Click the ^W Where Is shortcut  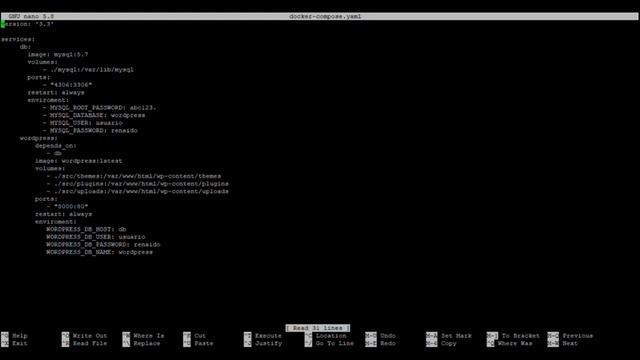(x=143, y=336)
